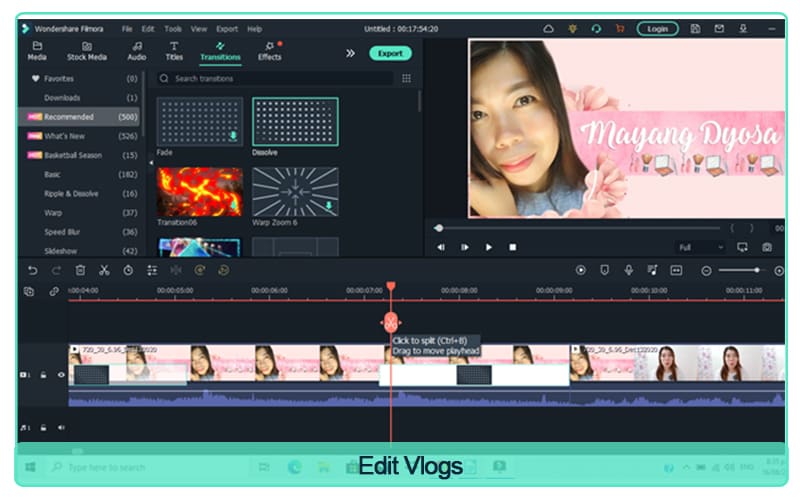The image size is (800, 498).
Task: Open the Full quality dropdown
Action: point(700,247)
